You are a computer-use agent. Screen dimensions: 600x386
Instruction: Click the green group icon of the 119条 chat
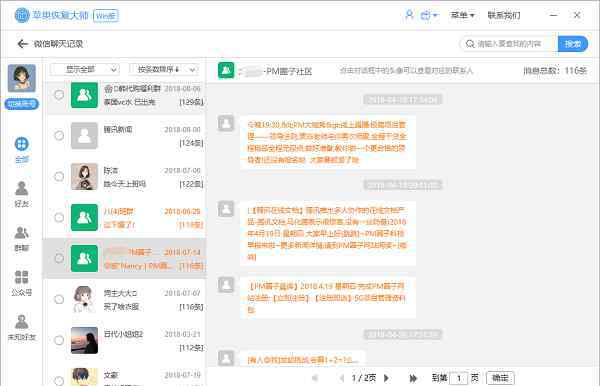point(84,217)
